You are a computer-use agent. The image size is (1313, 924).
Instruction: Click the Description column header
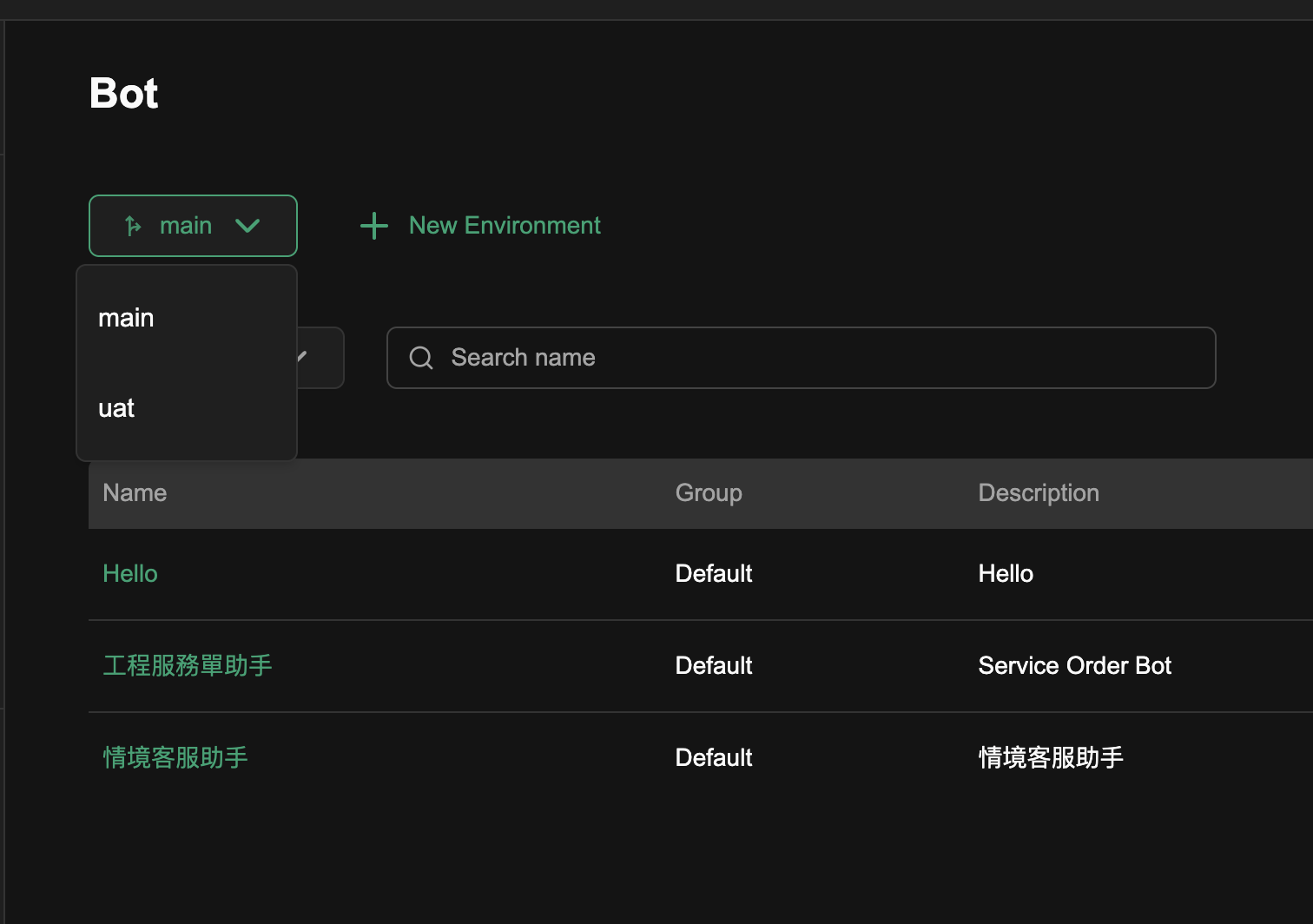click(x=1039, y=493)
